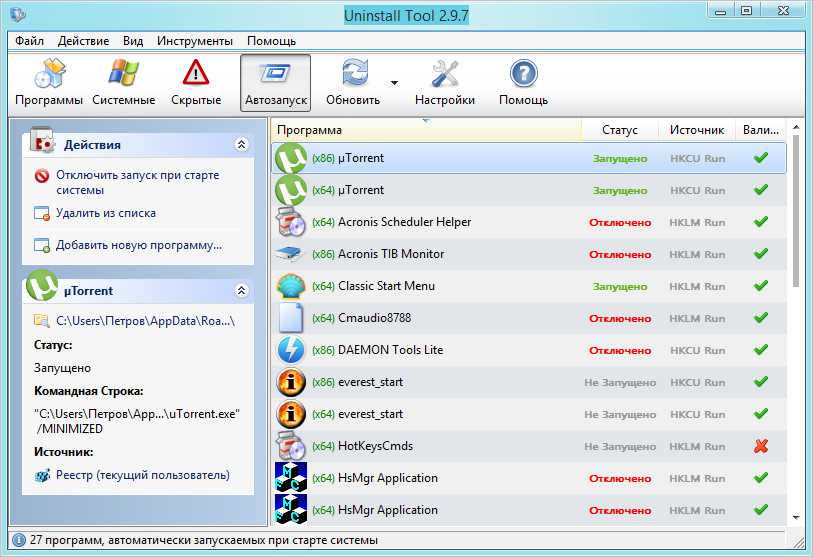This screenshot has width=813, height=557.
Task: Sort list by Статус column header
Action: pos(619,130)
